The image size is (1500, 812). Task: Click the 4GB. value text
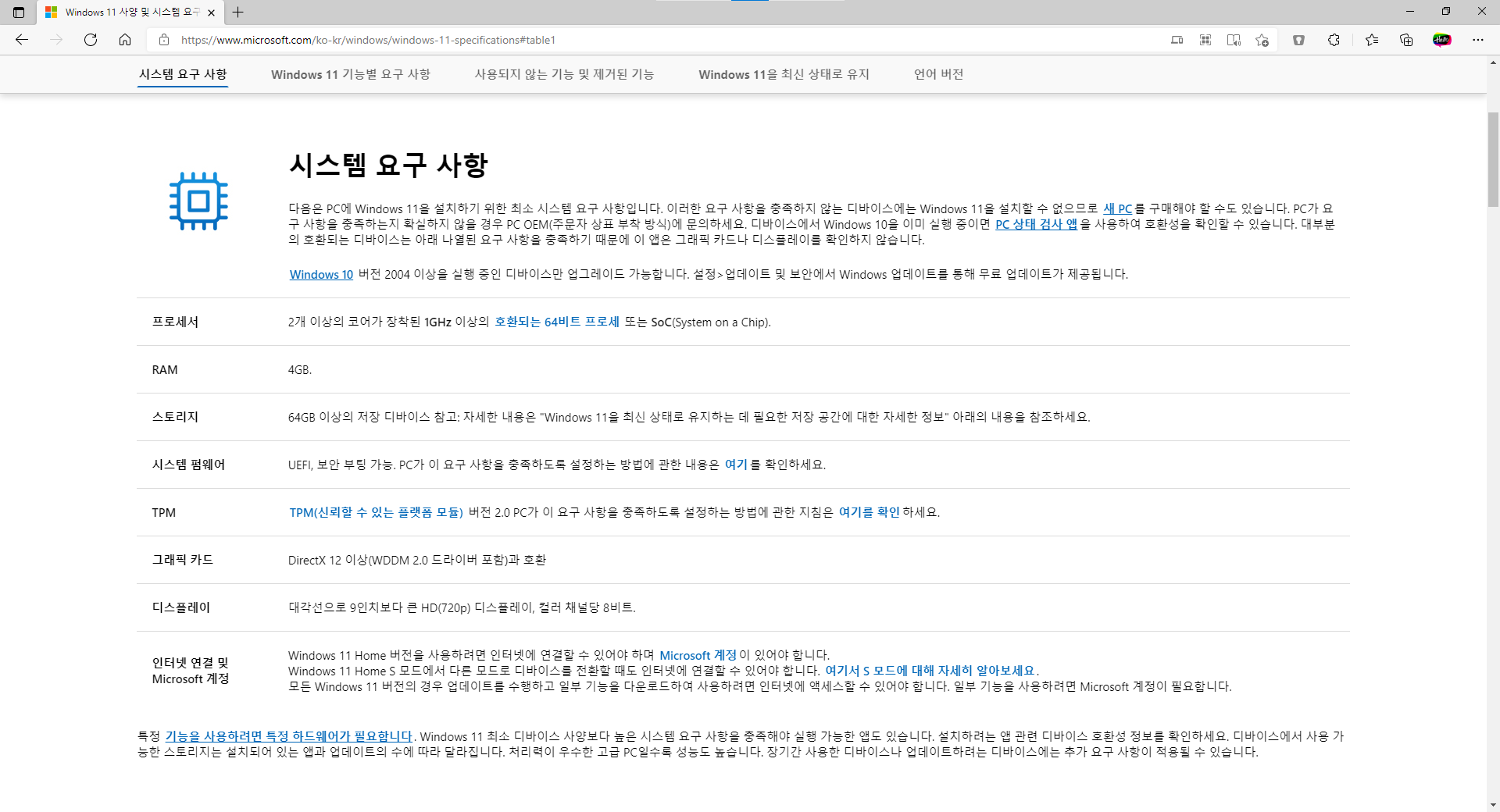(300, 369)
